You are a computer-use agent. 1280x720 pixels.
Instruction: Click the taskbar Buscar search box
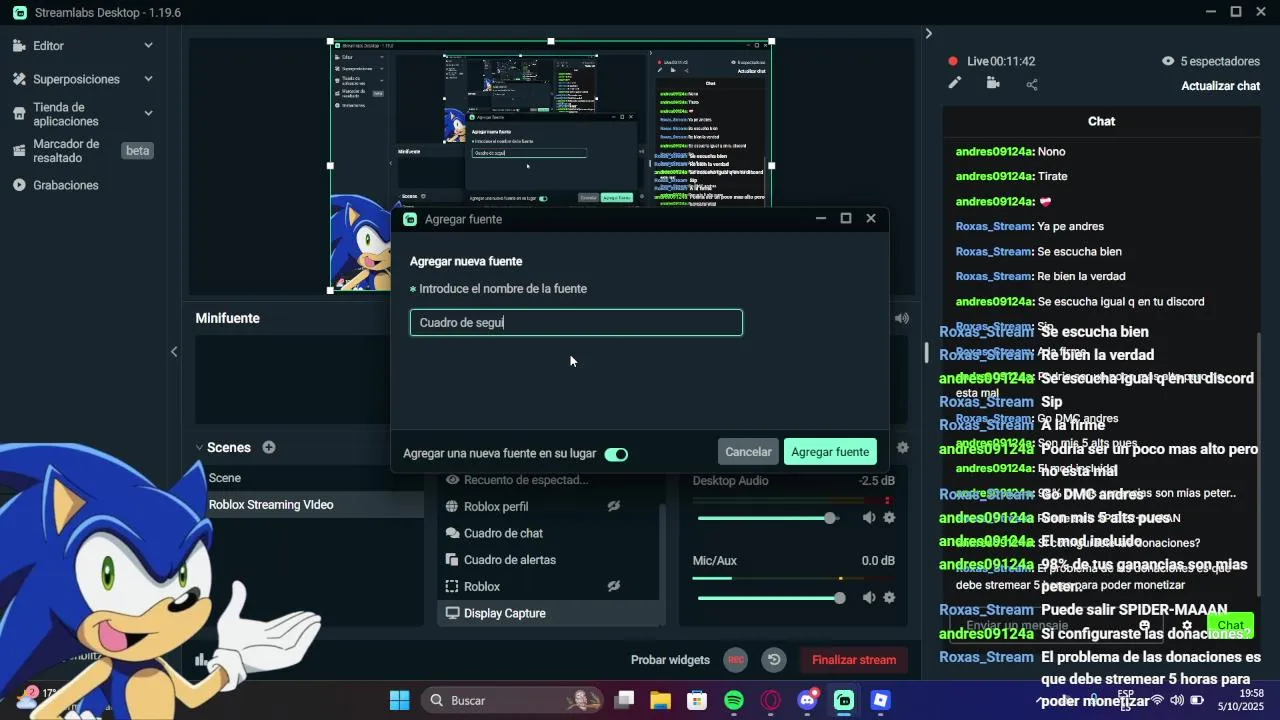point(513,700)
